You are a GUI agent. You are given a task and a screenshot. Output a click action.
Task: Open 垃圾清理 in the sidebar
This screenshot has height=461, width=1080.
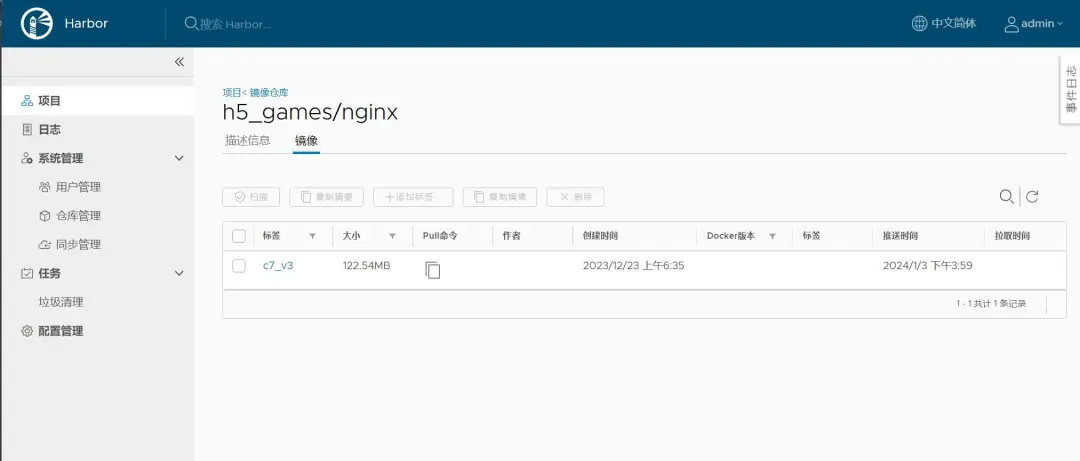click(61, 302)
